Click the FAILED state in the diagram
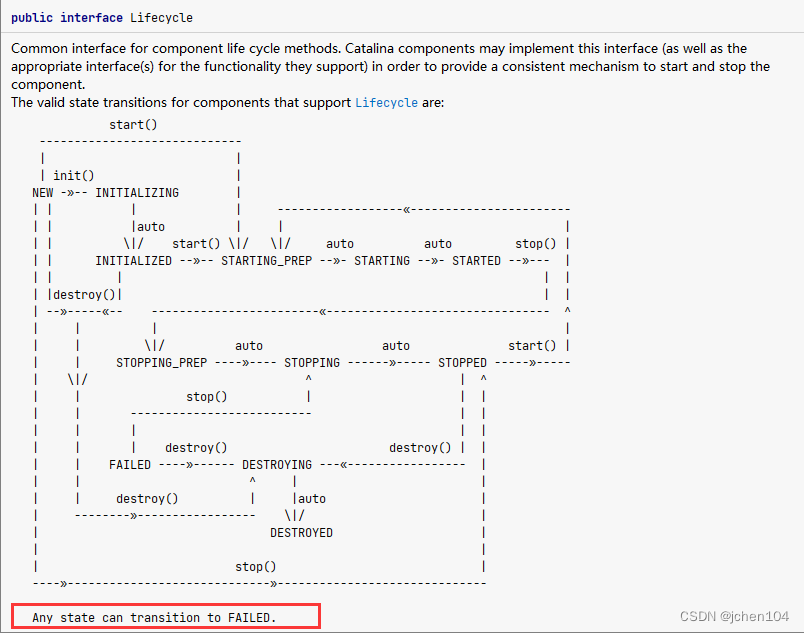This screenshot has height=633, width=804. click(x=130, y=465)
